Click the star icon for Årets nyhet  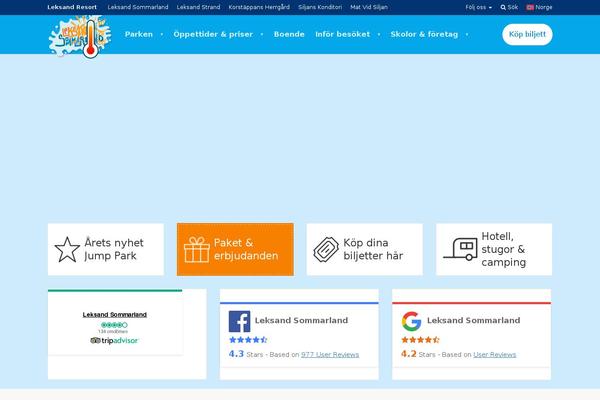coord(67,250)
